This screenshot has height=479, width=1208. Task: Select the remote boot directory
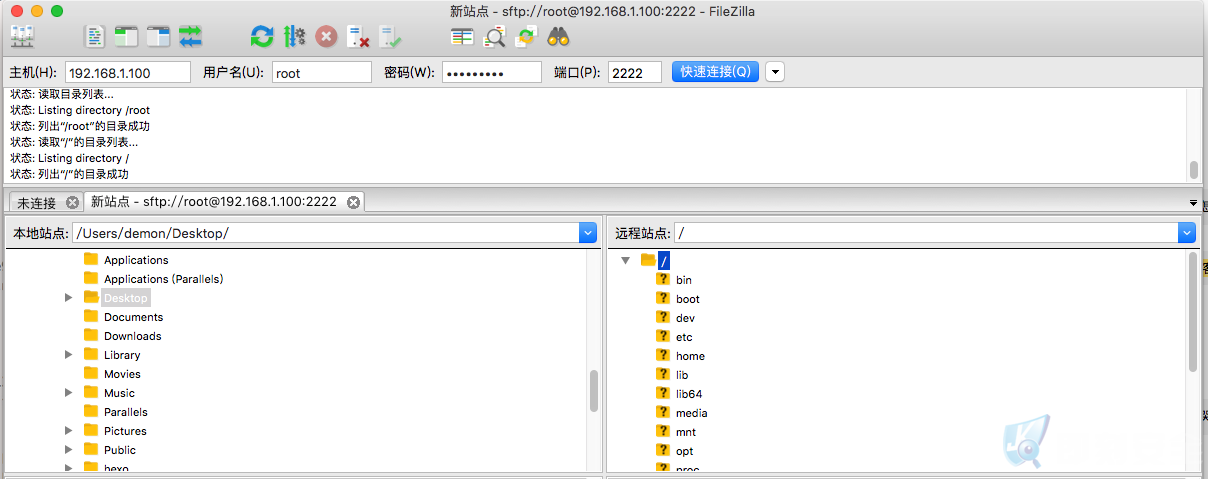[x=688, y=299]
